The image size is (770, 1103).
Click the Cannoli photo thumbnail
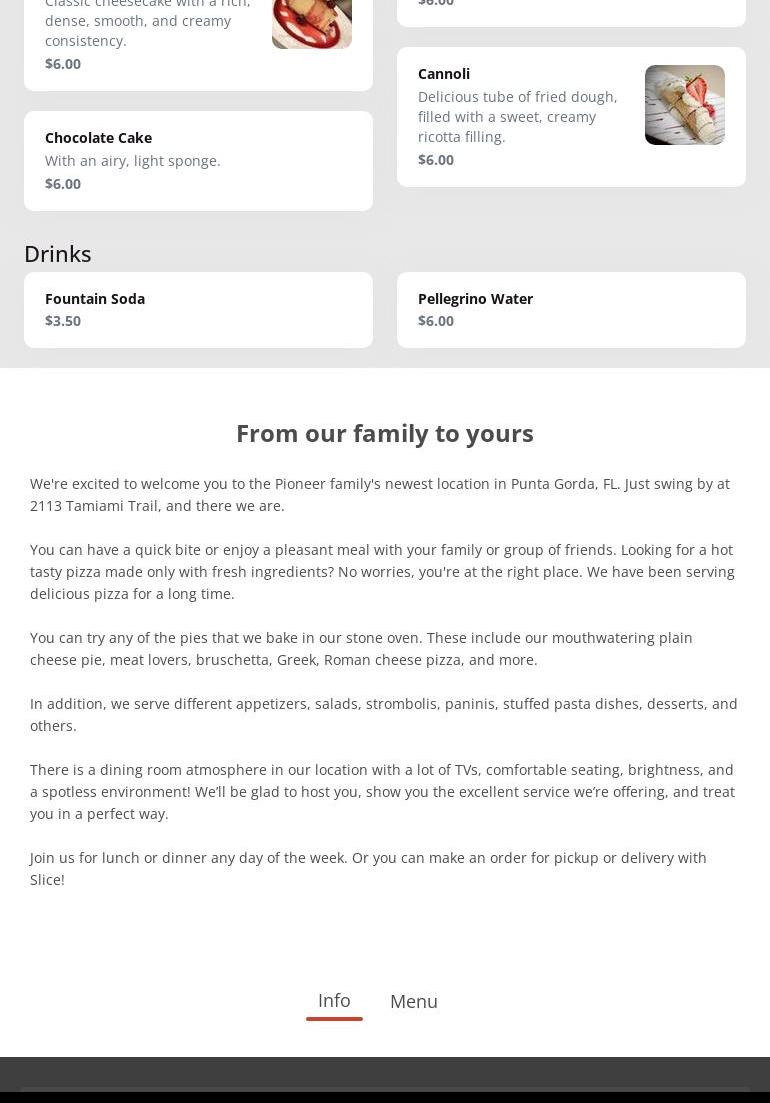(x=684, y=105)
